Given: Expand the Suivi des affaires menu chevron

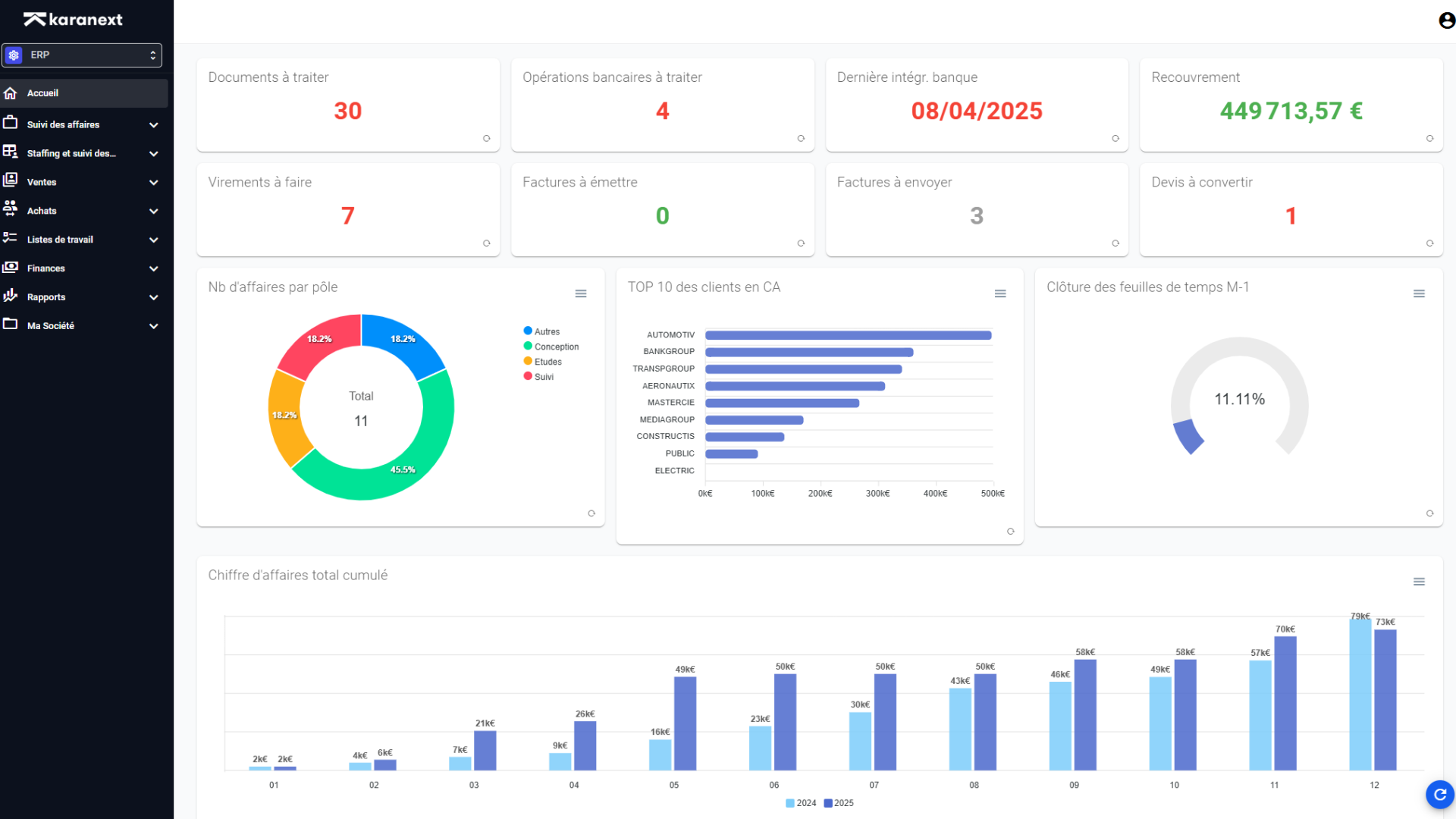Looking at the screenshot, I should [154, 125].
